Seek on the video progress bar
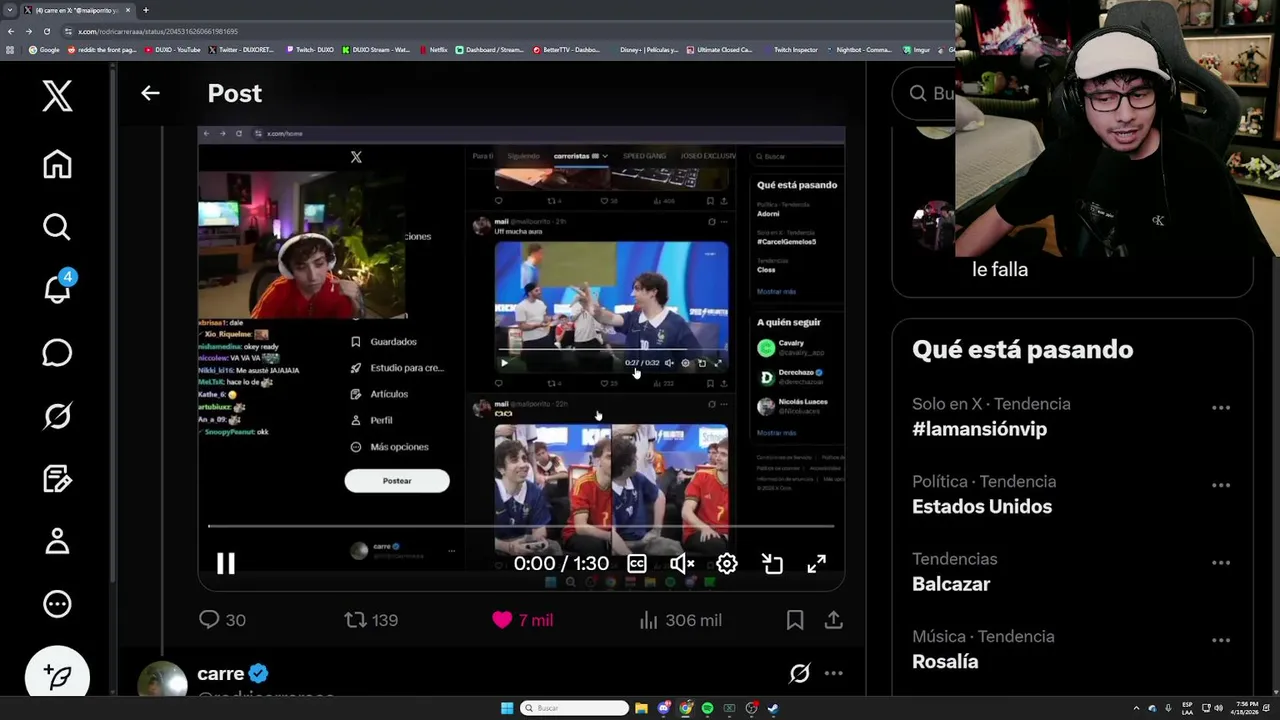Image resolution: width=1280 pixels, height=720 pixels. (x=521, y=526)
